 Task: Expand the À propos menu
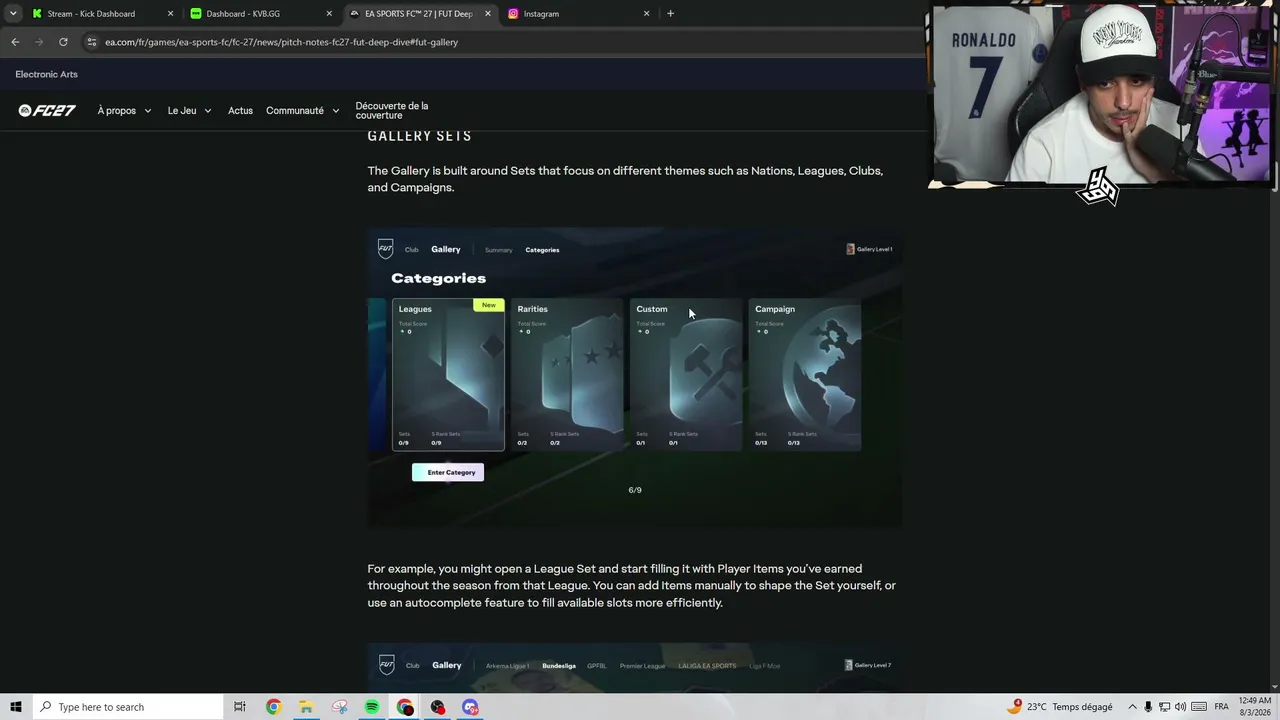click(x=124, y=111)
